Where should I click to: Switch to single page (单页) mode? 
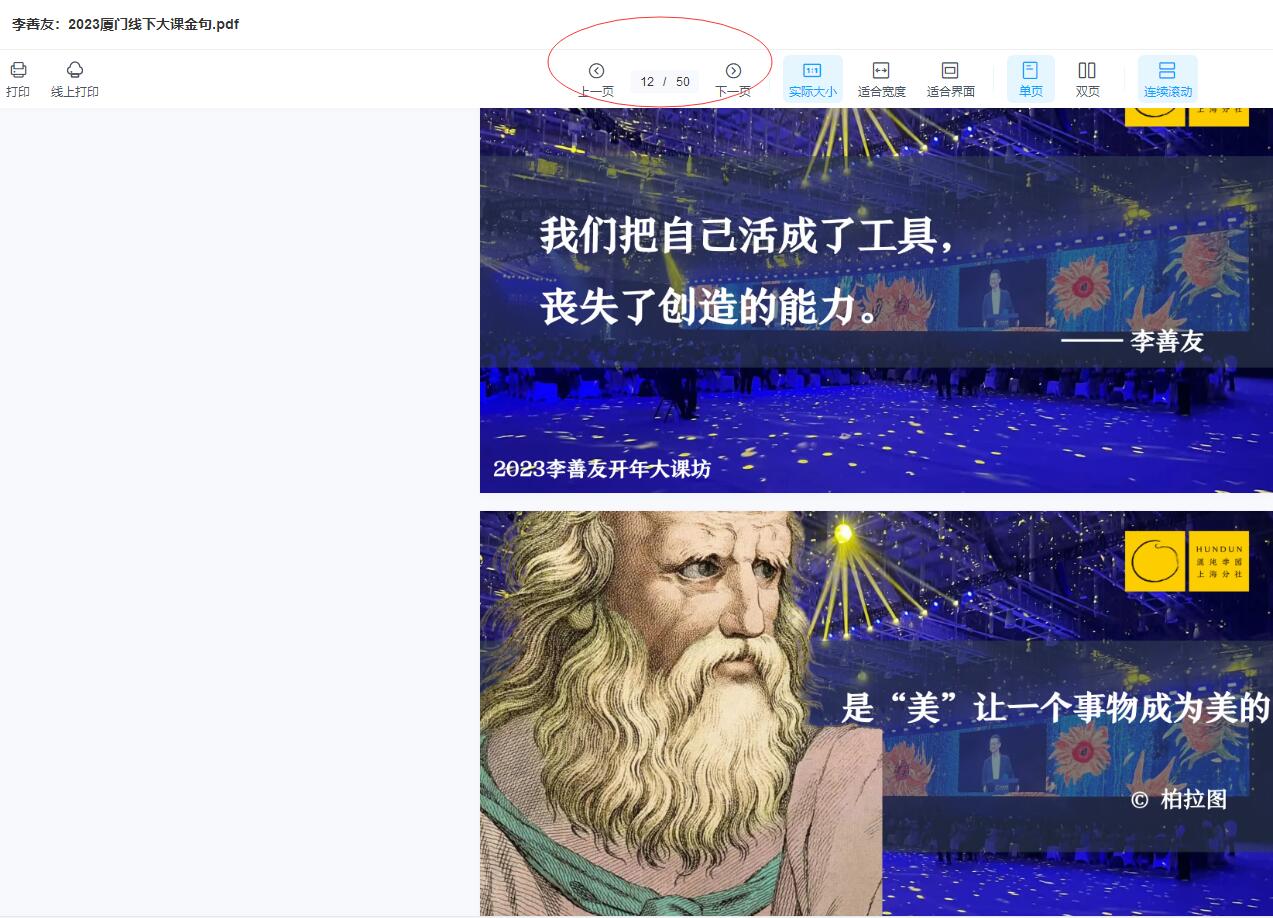[x=1030, y=79]
